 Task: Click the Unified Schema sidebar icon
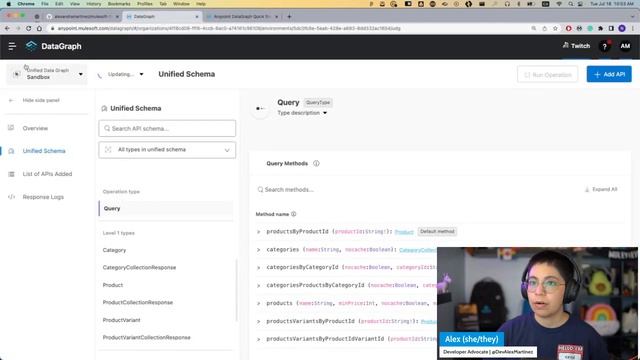tap(11, 151)
